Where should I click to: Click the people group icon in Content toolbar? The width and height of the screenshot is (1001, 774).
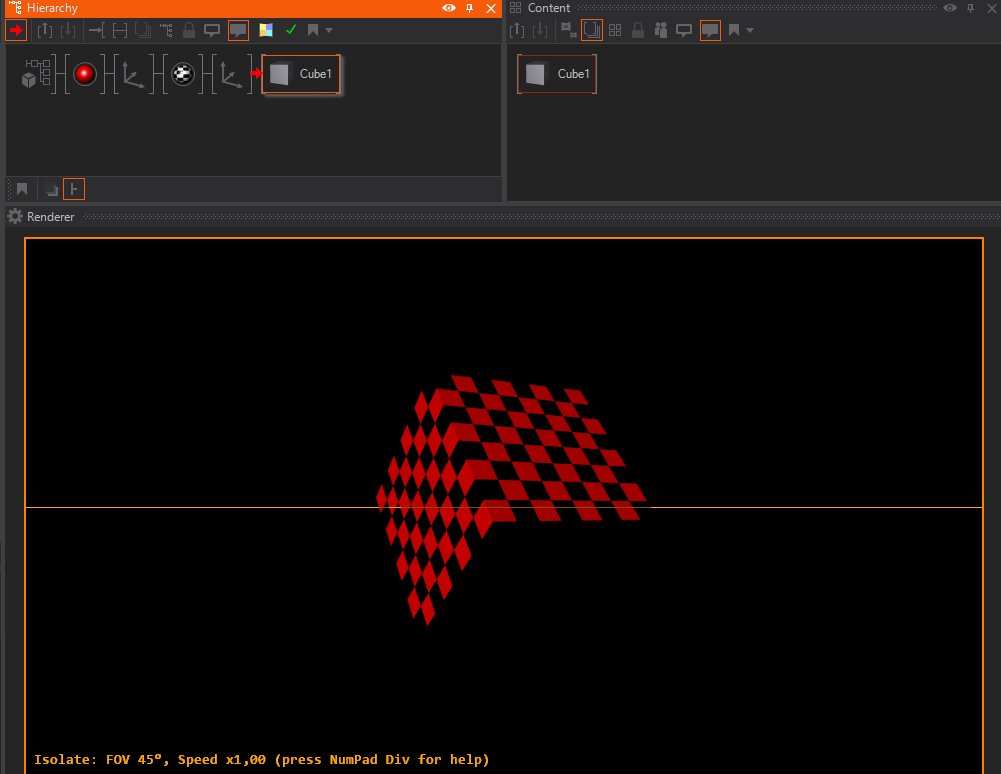pyautogui.click(x=660, y=30)
